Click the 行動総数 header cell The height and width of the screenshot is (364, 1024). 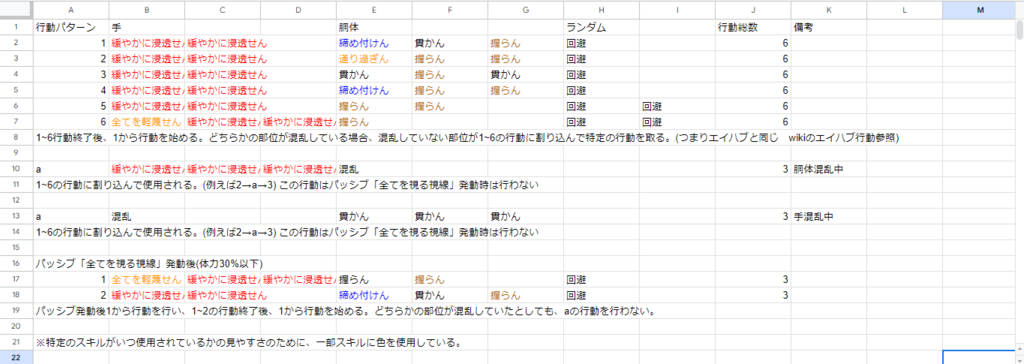point(753,27)
